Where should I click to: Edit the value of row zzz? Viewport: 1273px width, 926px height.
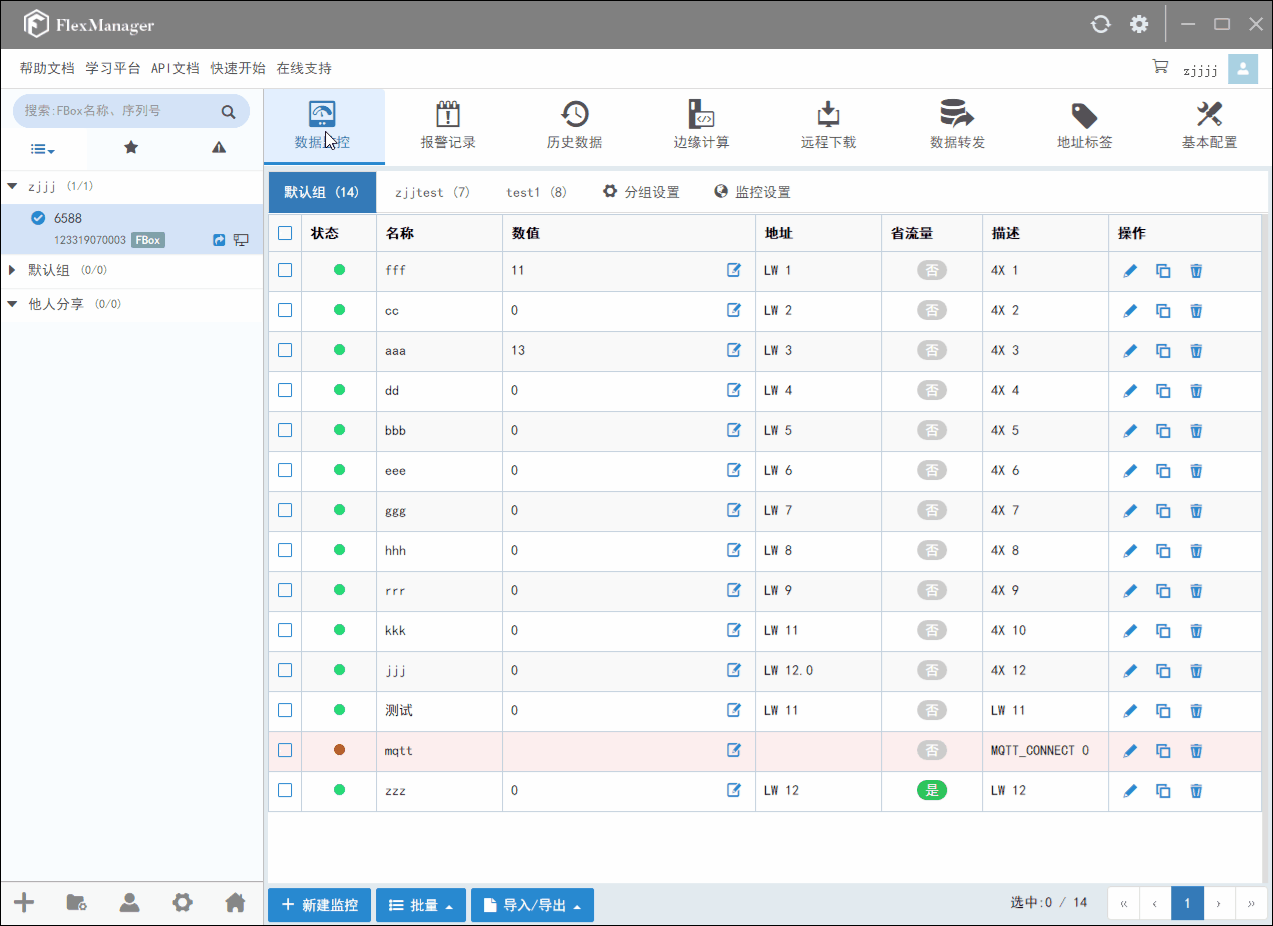coord(734,791)
